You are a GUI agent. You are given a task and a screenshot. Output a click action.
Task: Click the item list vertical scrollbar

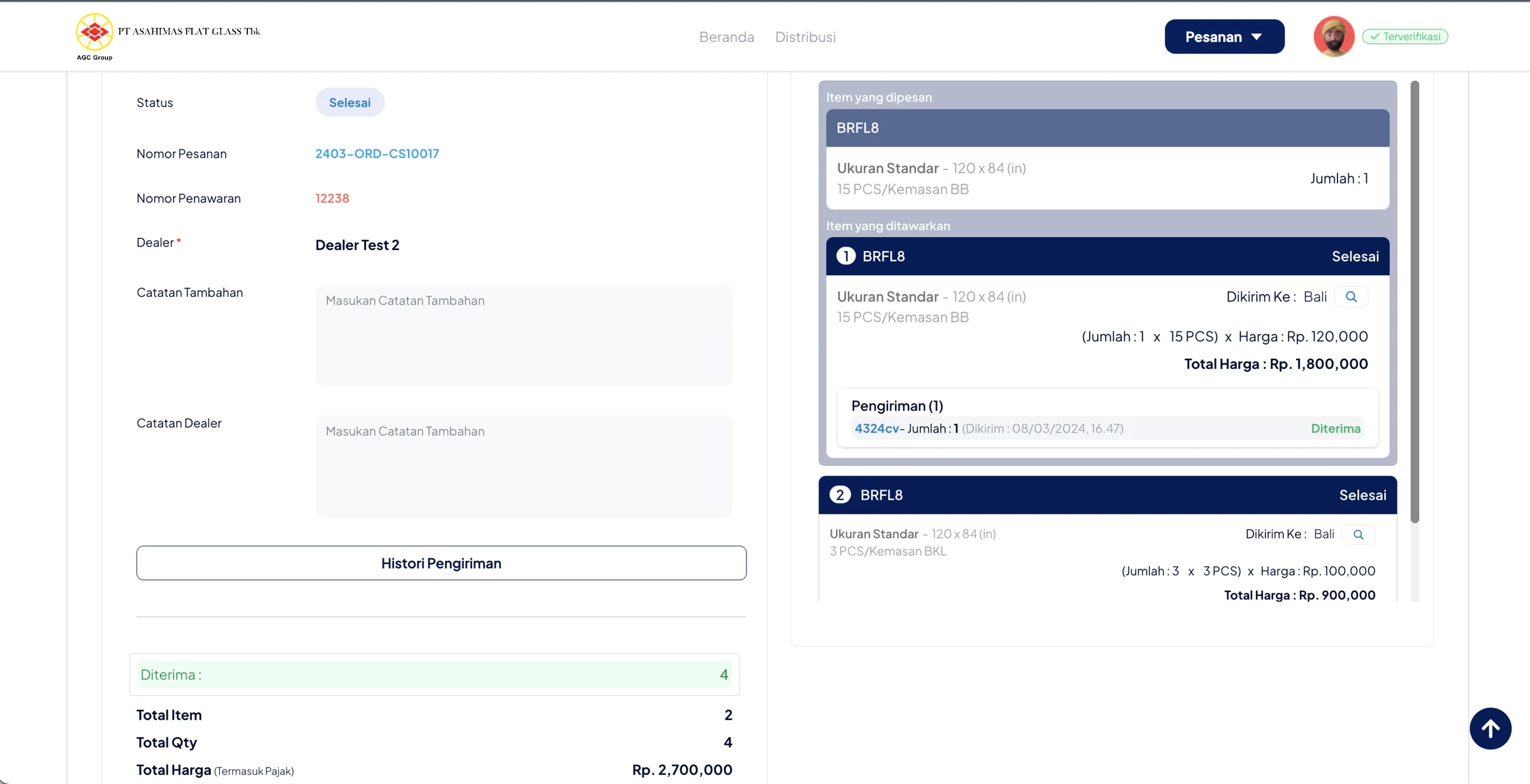coord(1415,301)
